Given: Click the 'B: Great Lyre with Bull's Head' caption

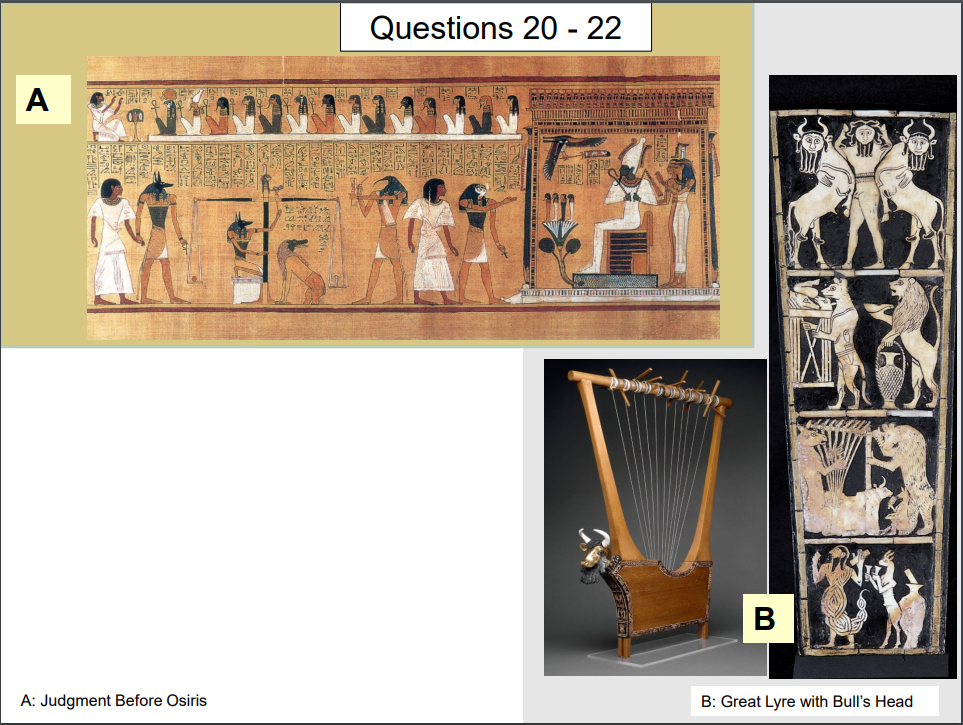Looking at the screenshot, I should (x=814, y=701).
